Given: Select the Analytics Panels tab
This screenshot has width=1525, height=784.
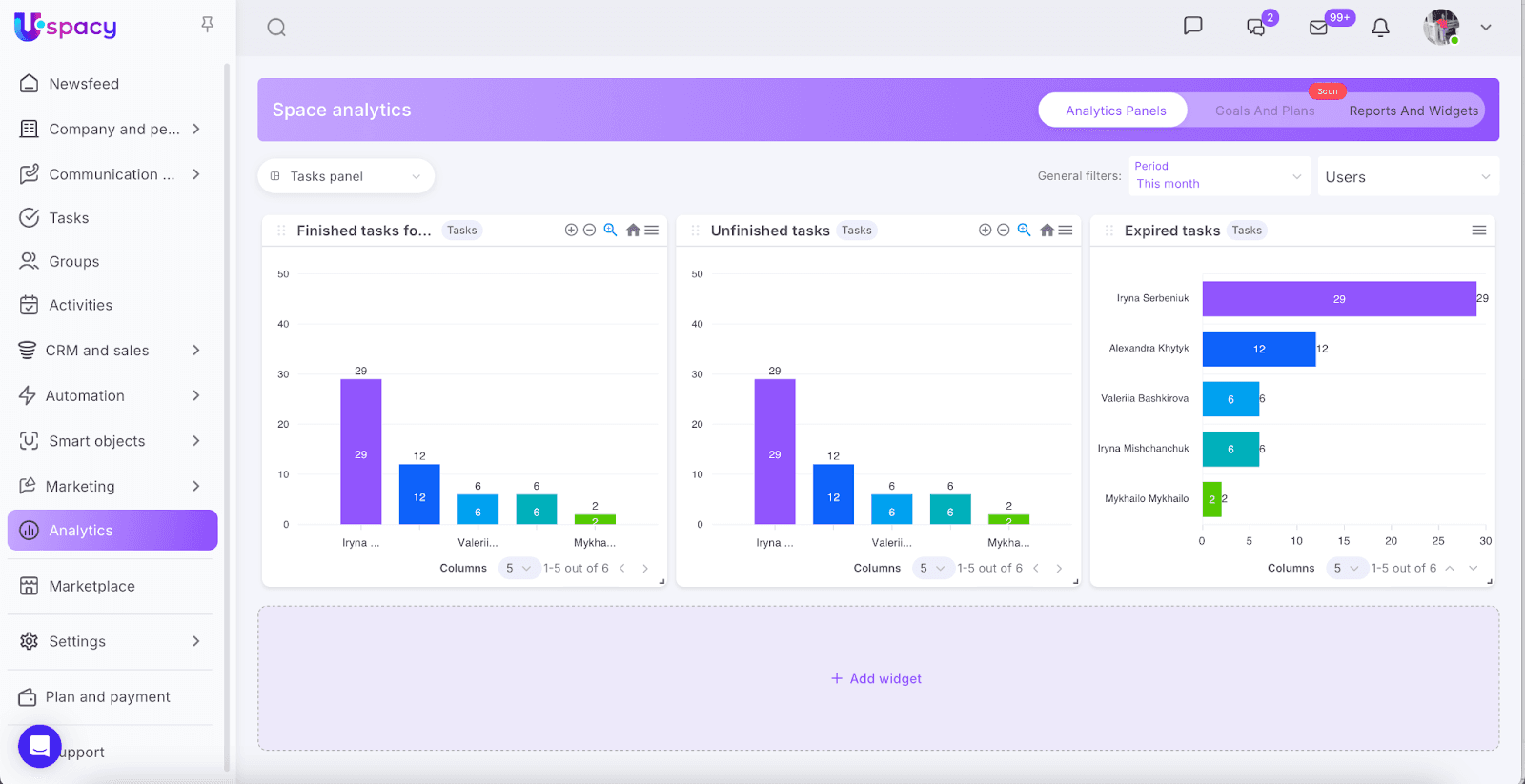Looking at the screenshot, I should pos(1115,111).
